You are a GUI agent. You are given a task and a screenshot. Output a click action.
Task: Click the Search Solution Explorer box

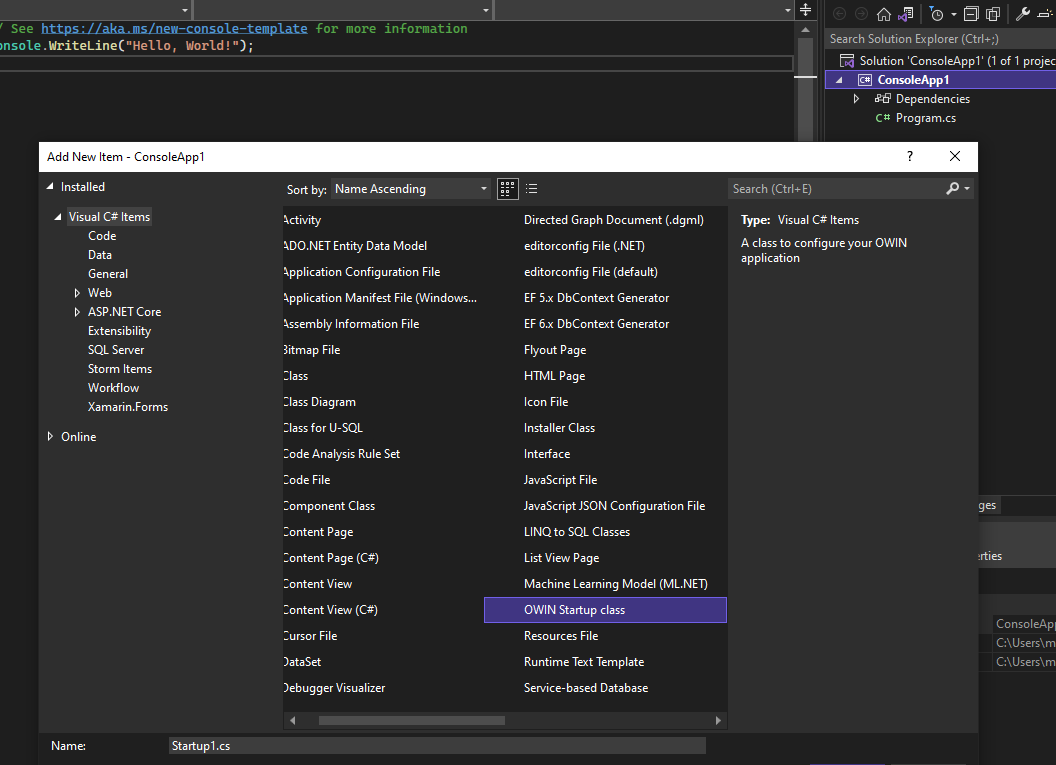940,39
